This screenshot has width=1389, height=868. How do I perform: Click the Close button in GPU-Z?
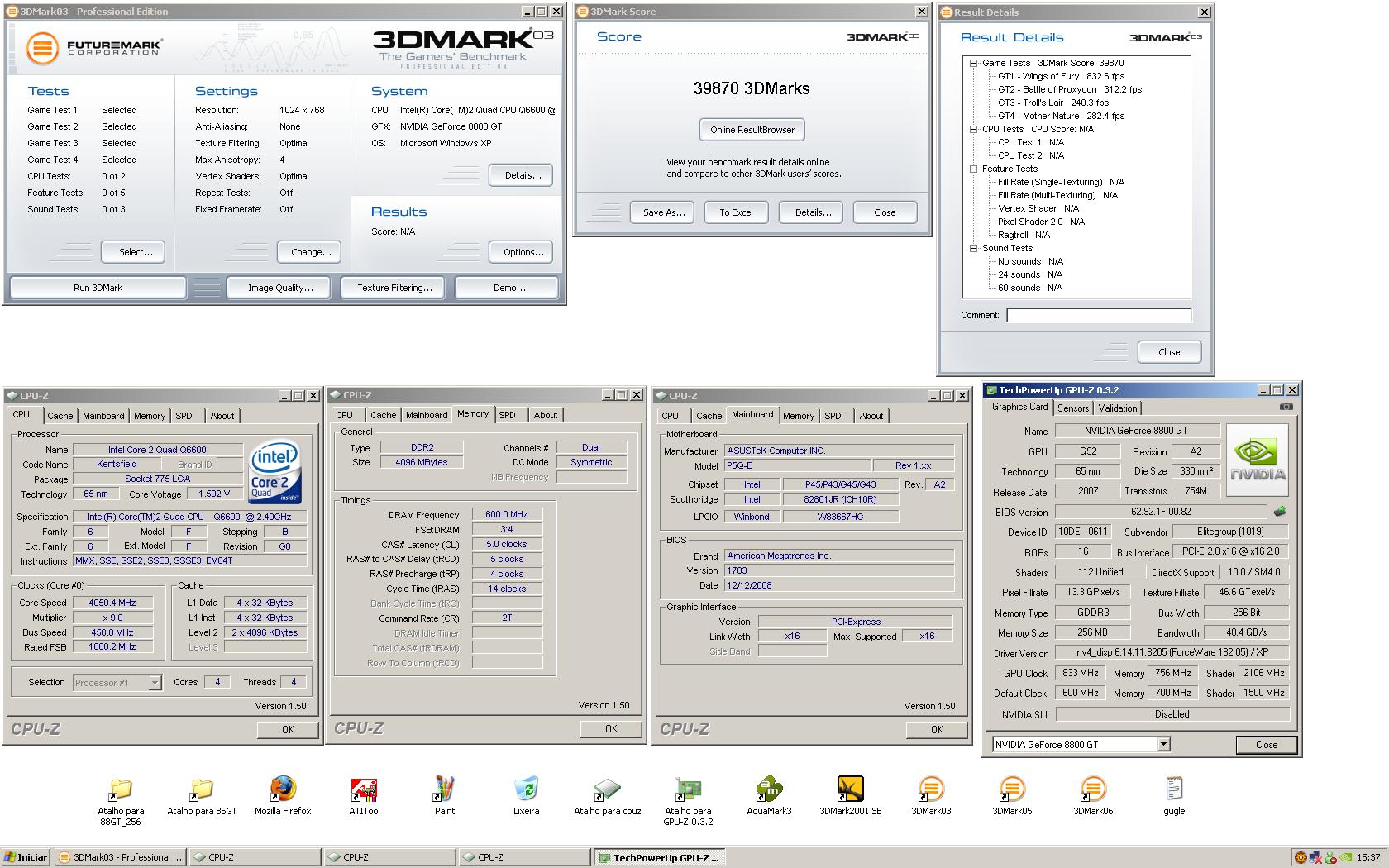click(1267, 745)
